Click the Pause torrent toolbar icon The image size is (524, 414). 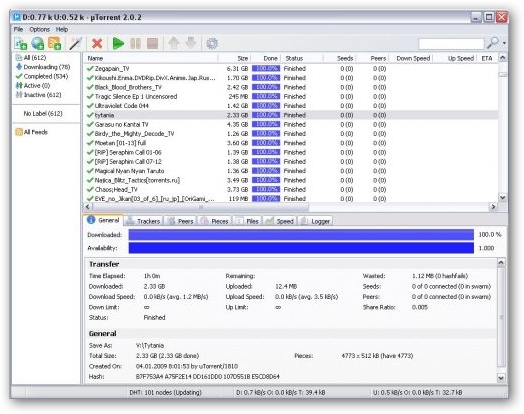(x=135, y=43)
